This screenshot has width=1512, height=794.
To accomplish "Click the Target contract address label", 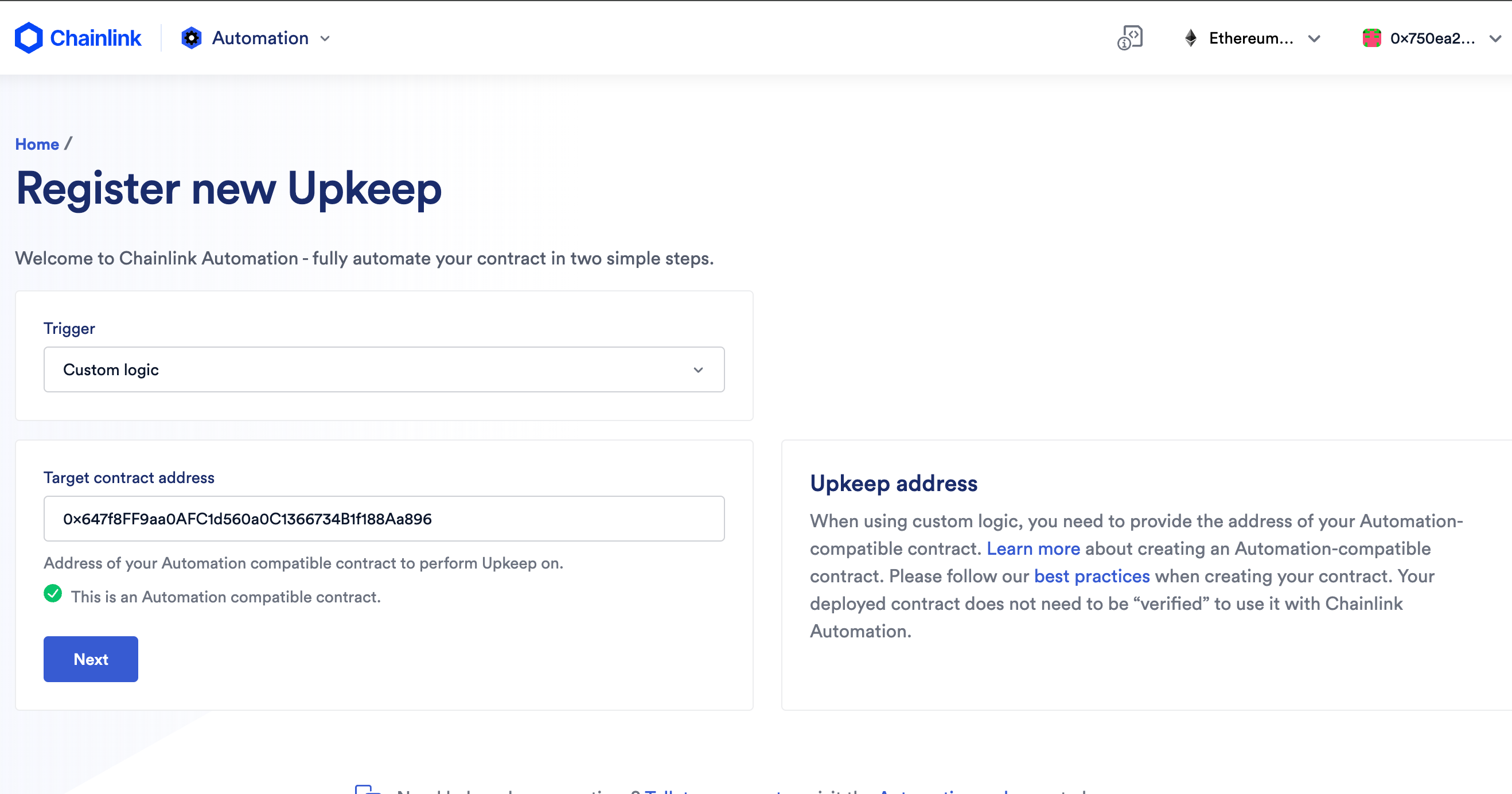I will click(129, 477).
